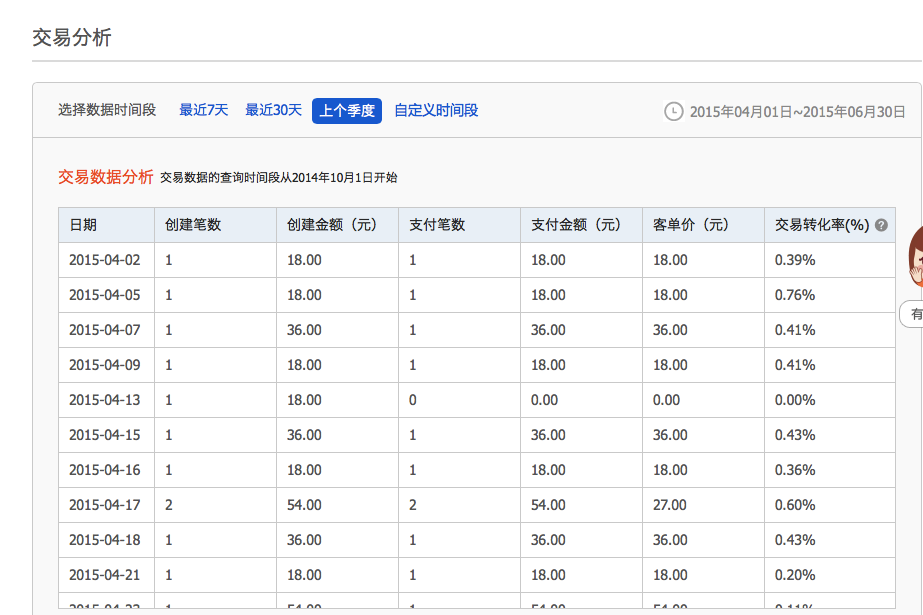Click 18.00 支付金额 in 2015-04-21 row
Screen dimensions: 923x615
[548, 575]
